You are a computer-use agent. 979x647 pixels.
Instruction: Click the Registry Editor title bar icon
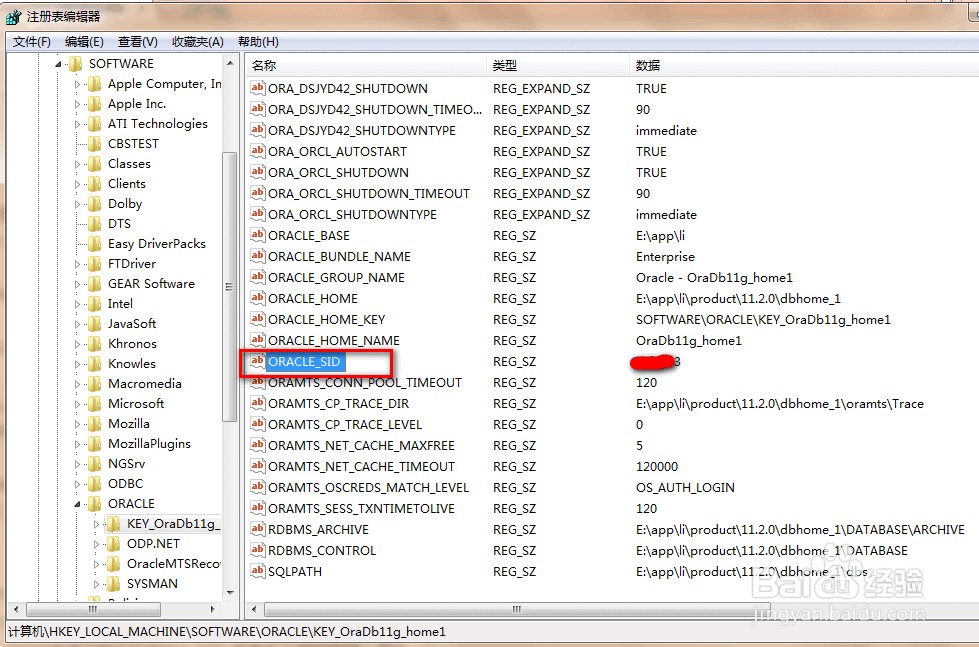13,17
